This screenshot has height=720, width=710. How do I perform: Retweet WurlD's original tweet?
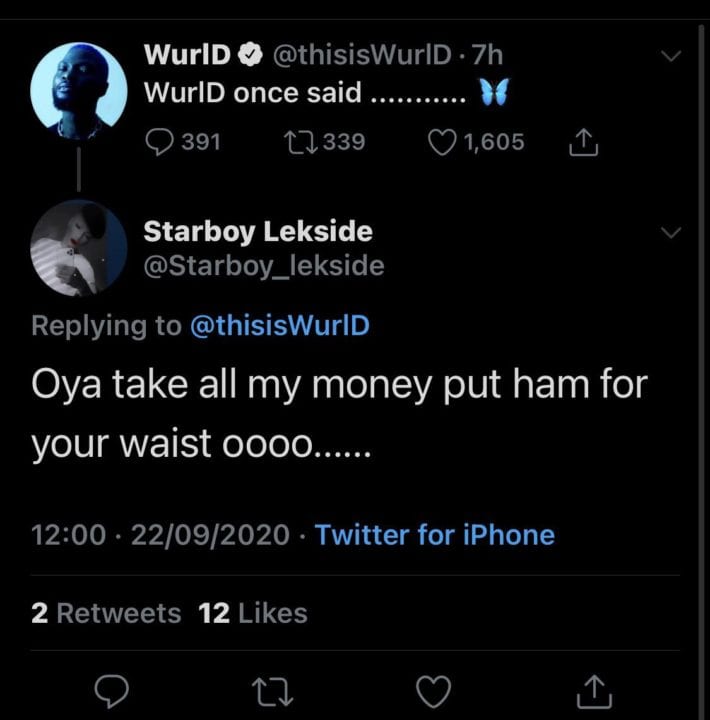tap(303, 142)
